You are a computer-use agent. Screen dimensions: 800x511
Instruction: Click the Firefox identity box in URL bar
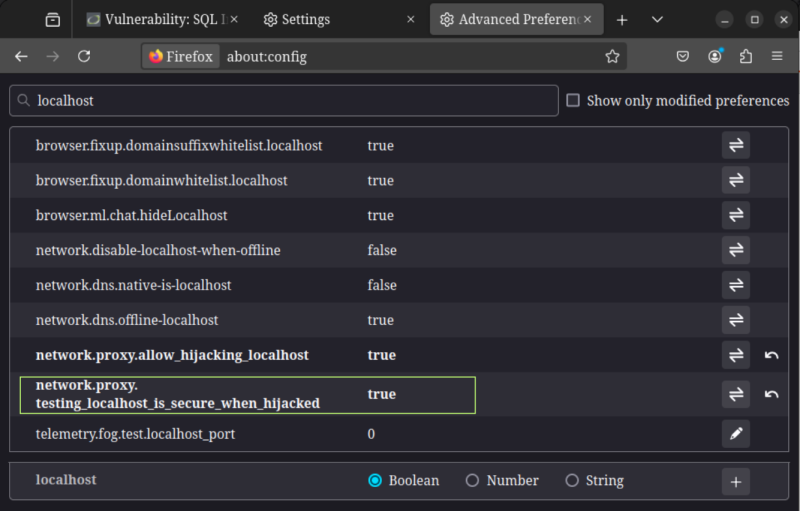click(x=181, y=56)
